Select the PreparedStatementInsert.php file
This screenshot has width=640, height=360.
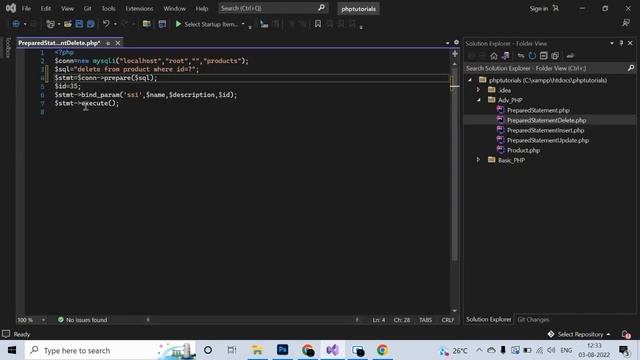545,130
